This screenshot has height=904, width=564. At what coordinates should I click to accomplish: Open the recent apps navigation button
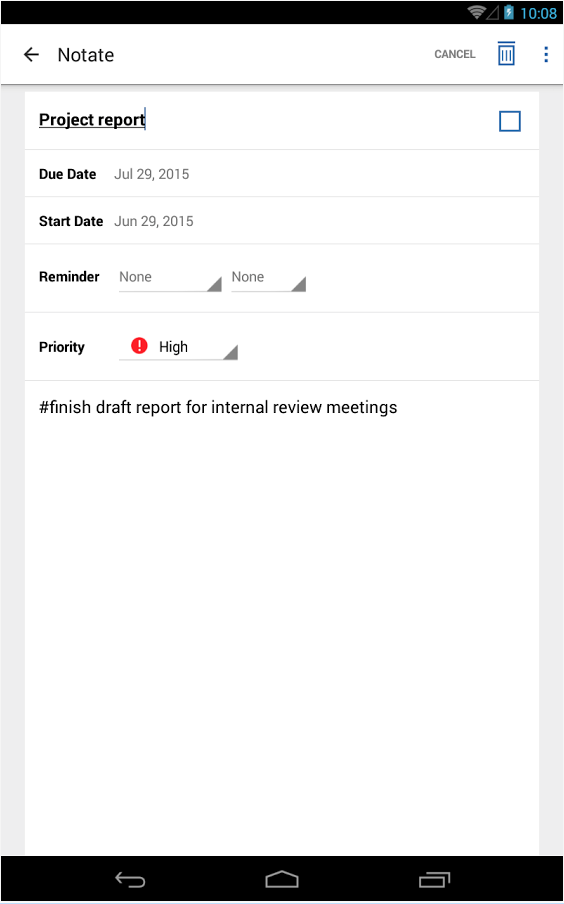[x=434, y=880]
